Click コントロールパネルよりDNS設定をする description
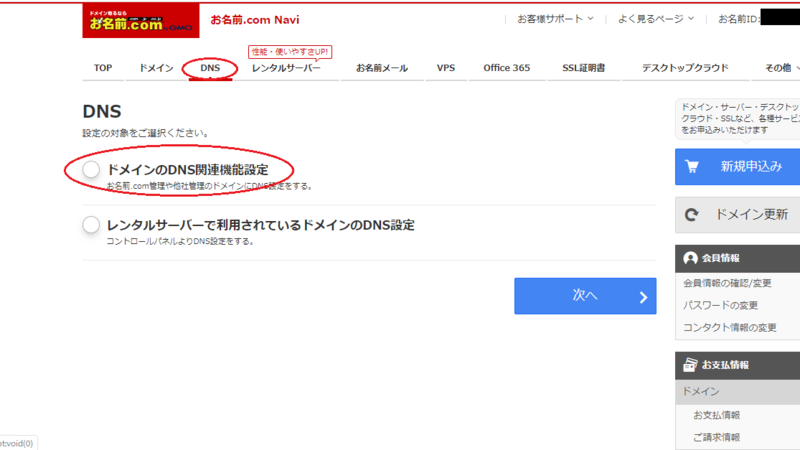 180,241
